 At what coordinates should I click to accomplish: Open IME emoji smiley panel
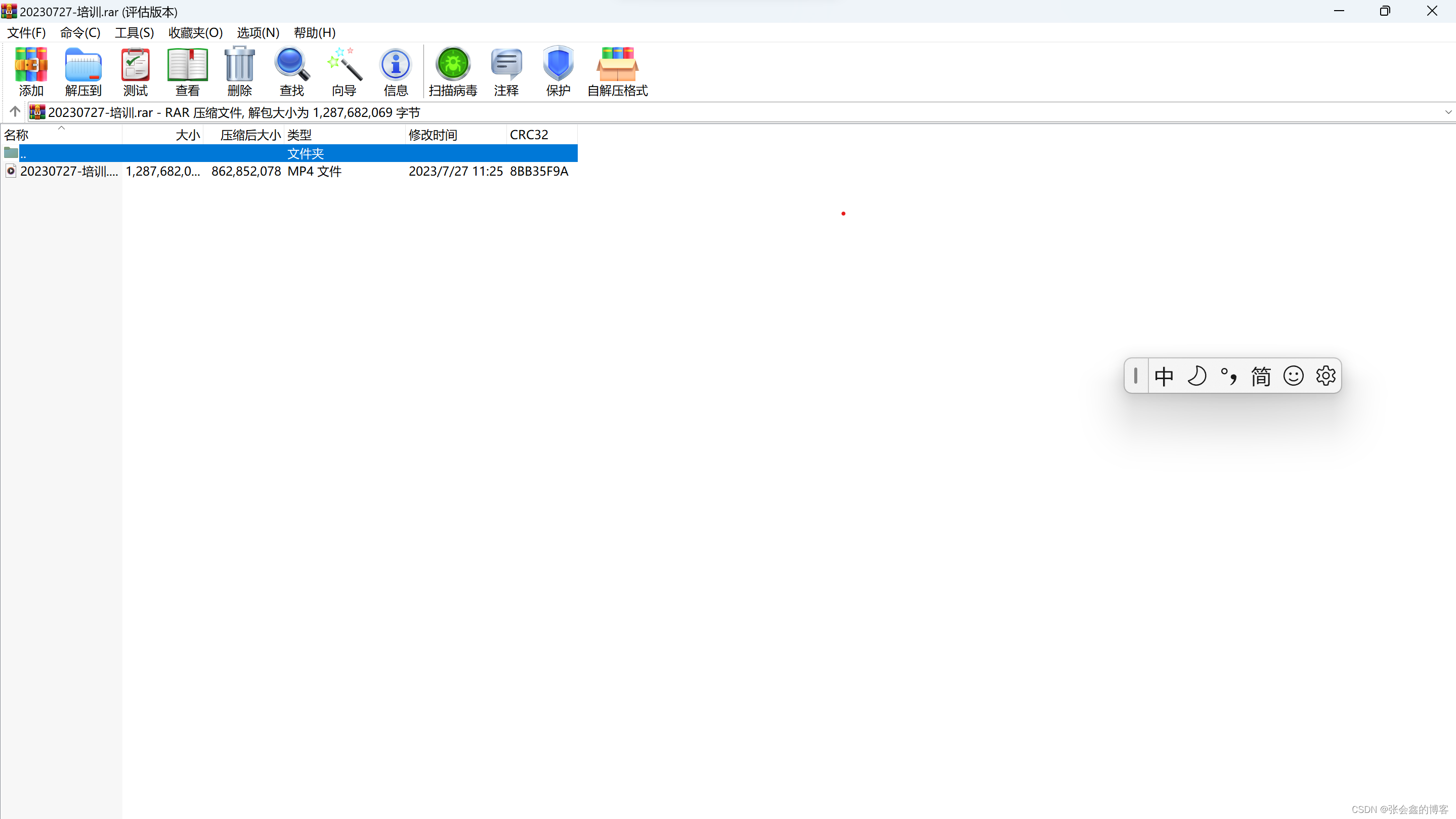[1293, 376]
